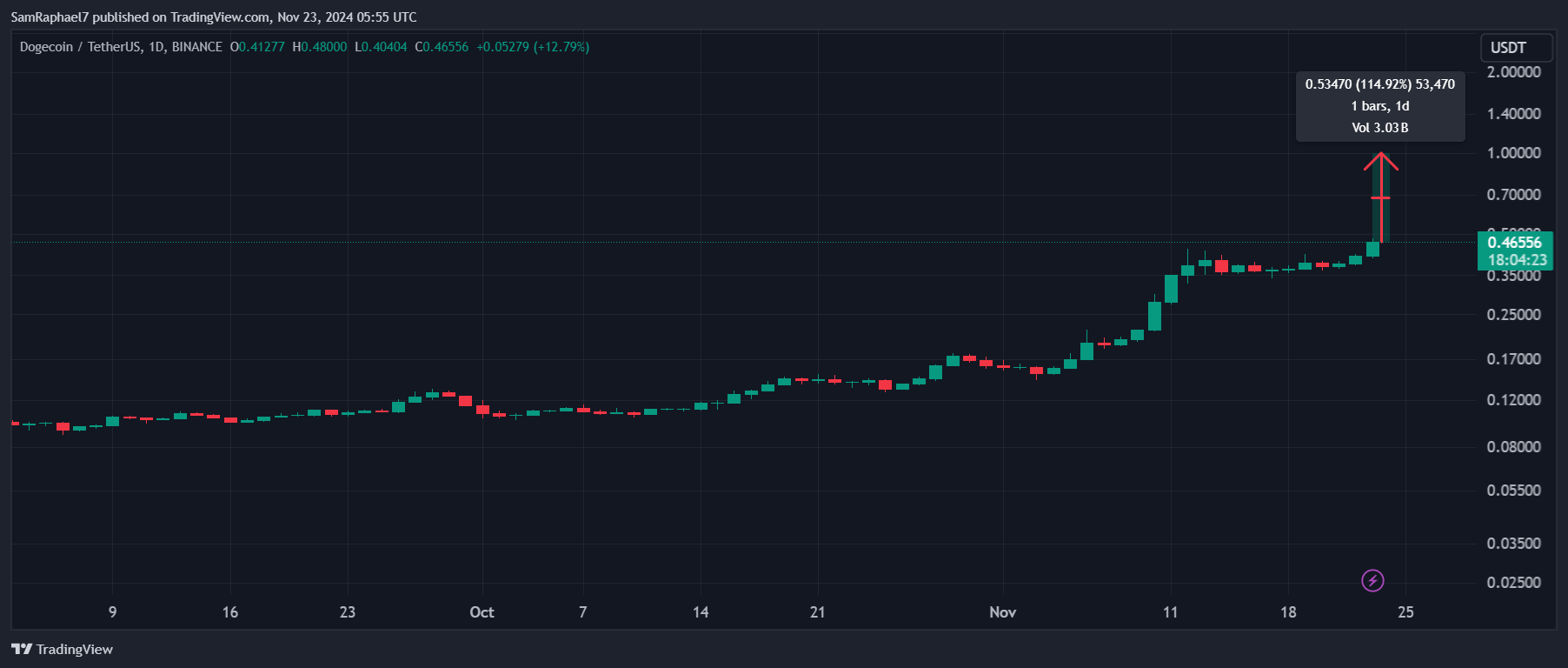Click the 0.70000 price axis label
The width and height of the screenshot is (1568, 668).
tap(1514, 195)
